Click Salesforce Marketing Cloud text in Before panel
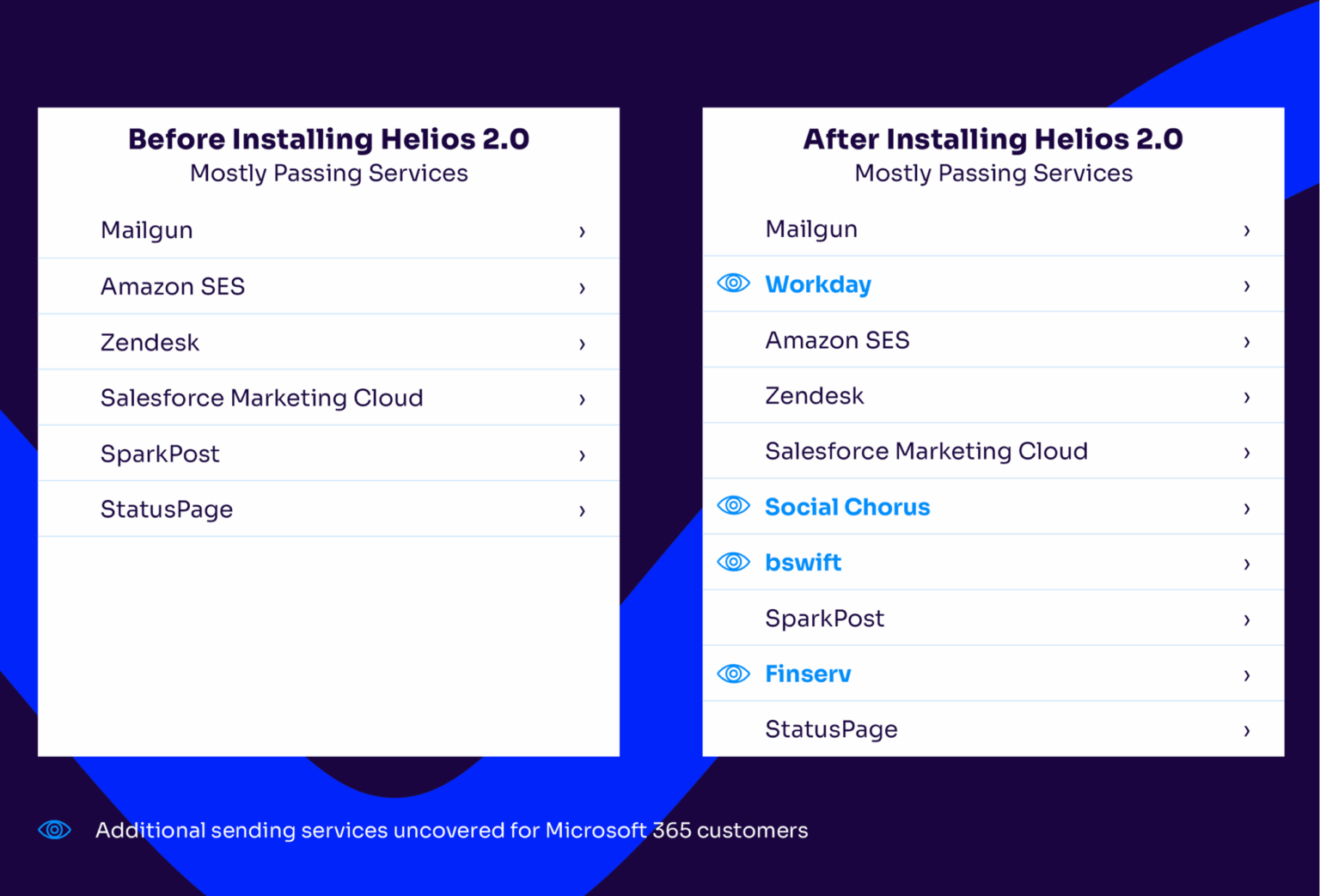 click(x=262, y=398)
